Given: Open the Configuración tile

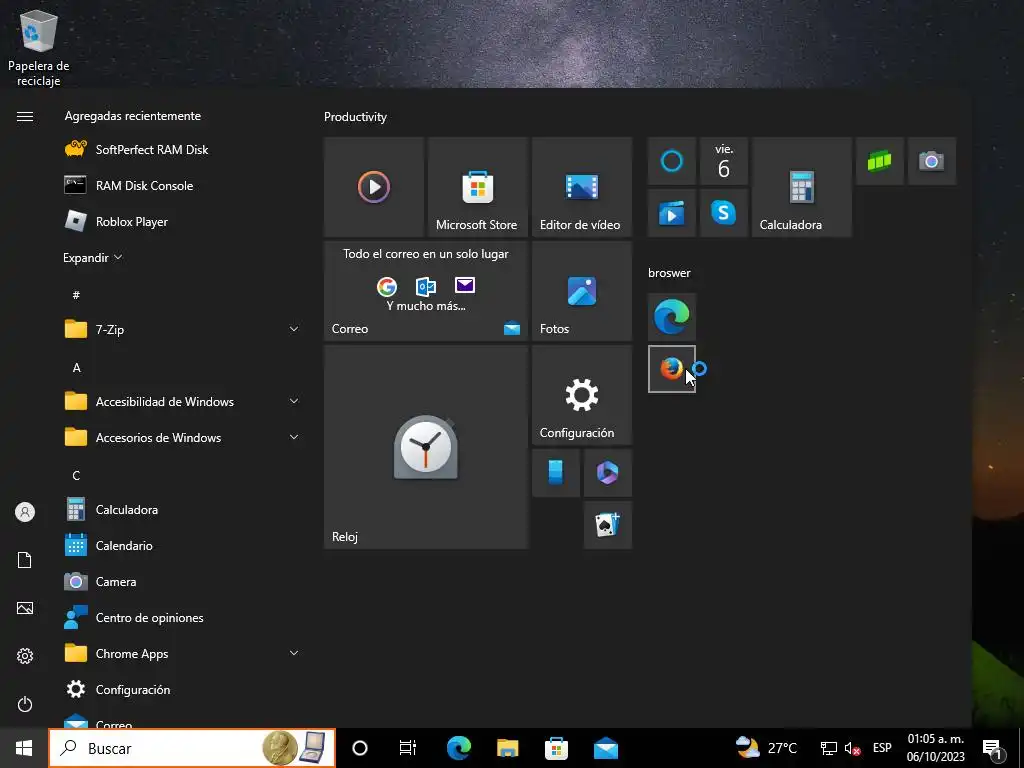Looking at the screenshot, I should [582, 395].
